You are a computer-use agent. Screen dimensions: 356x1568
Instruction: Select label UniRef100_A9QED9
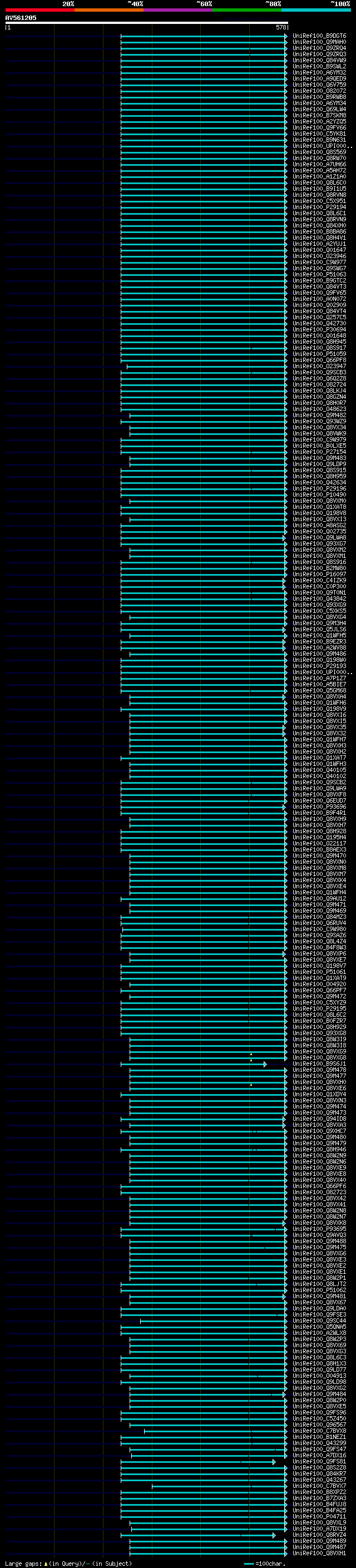319,79
